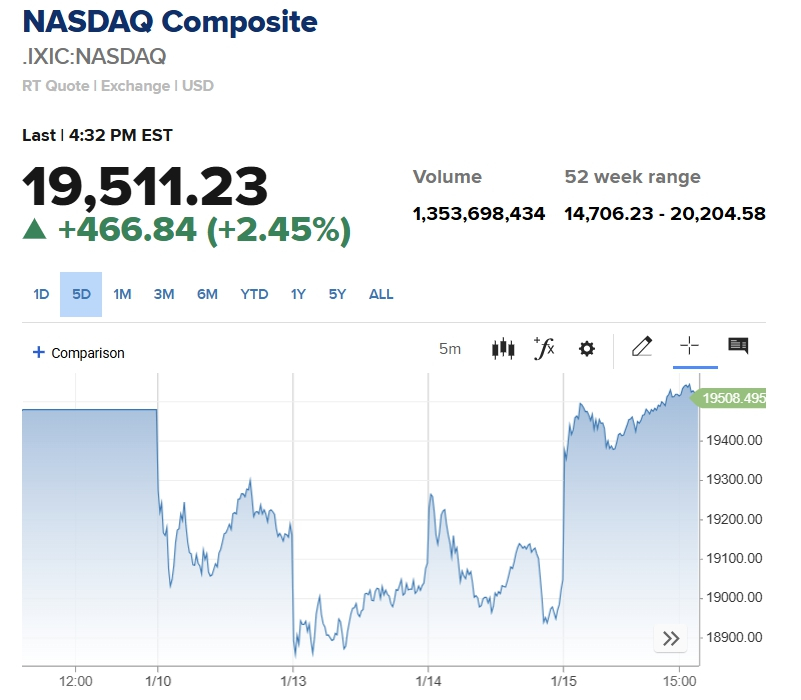Choose the 6M time range

207,294
